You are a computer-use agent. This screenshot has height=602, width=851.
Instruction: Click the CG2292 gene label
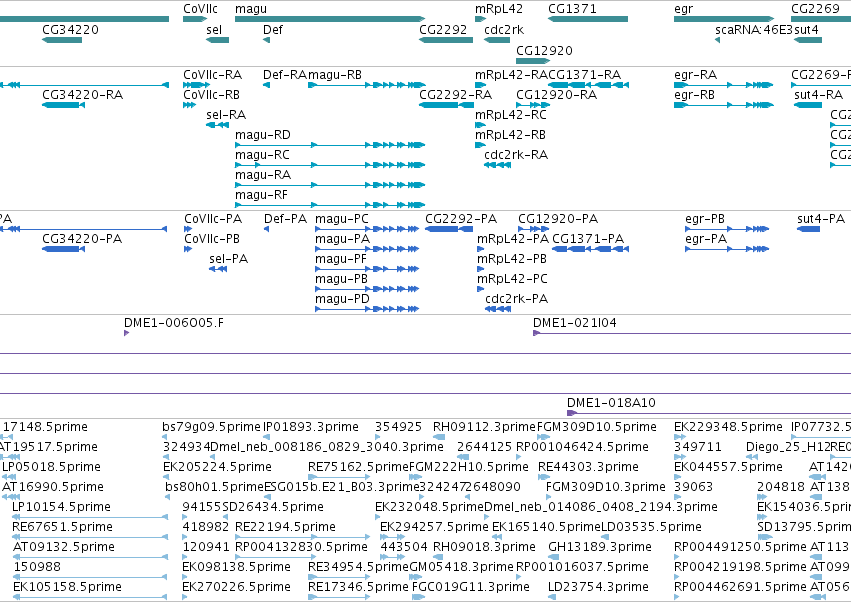443,29
